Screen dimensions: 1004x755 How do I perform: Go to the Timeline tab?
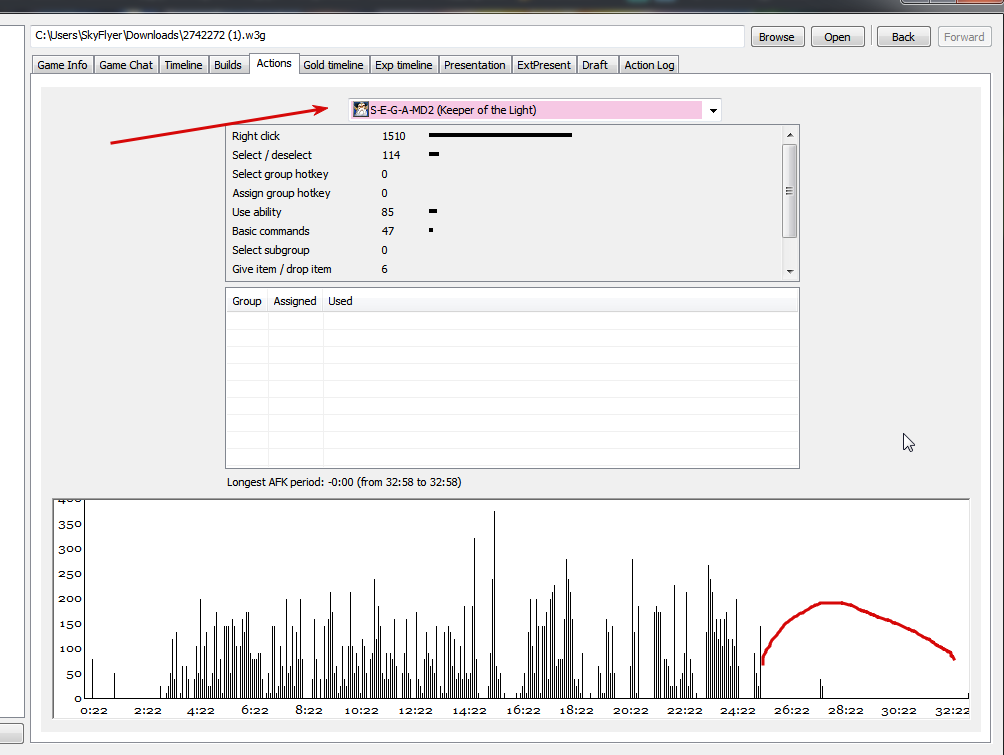[183, 65]
